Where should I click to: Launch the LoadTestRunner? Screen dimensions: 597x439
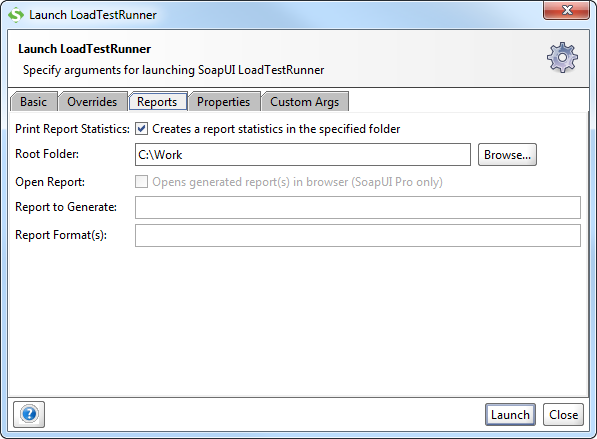(510, 414)
